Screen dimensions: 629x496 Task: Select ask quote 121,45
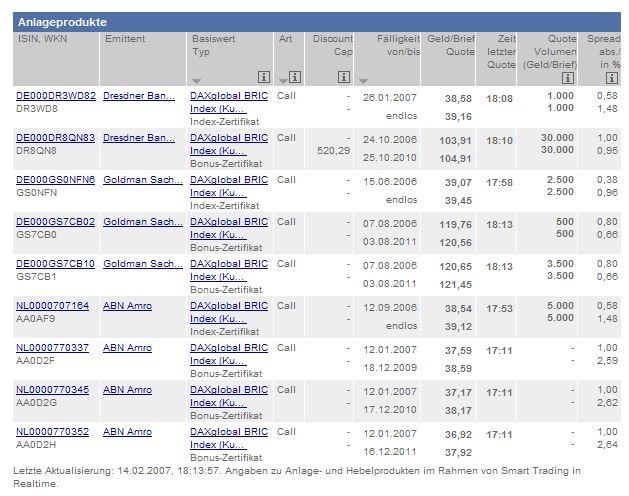point(455,285)
